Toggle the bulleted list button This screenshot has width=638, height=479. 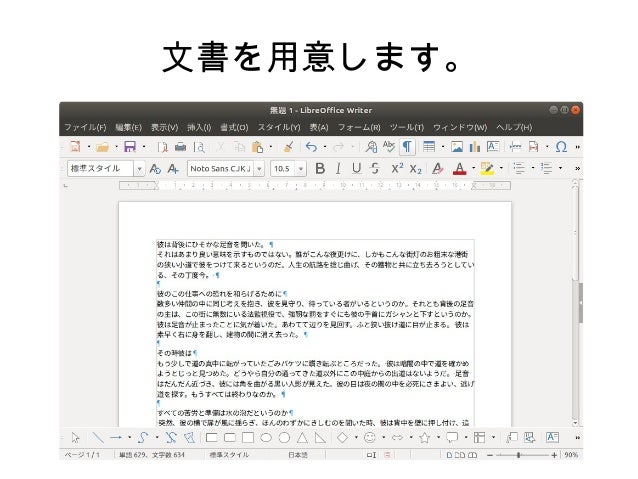[x=519, y=168]
